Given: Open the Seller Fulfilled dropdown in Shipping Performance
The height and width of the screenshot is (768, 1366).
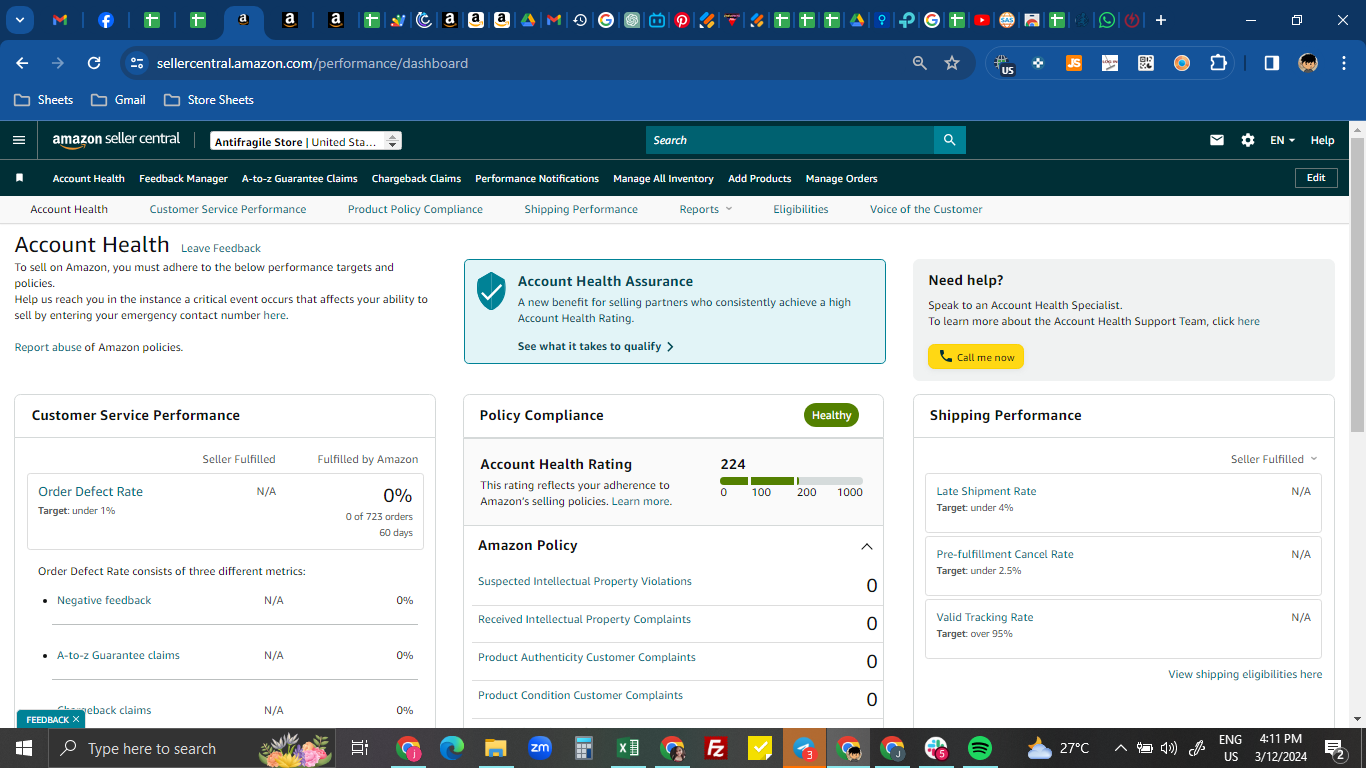Looking at the screenshot, I should click(x=1274, y=459).
